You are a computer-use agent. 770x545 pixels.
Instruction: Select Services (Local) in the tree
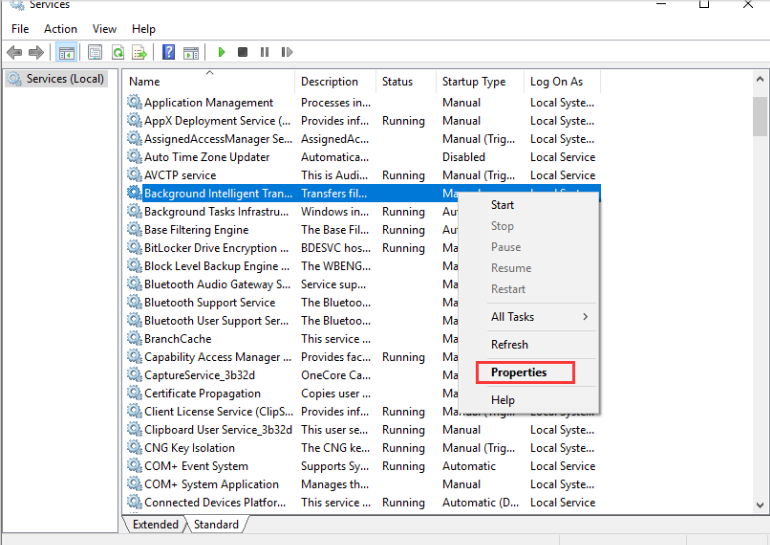65,79
